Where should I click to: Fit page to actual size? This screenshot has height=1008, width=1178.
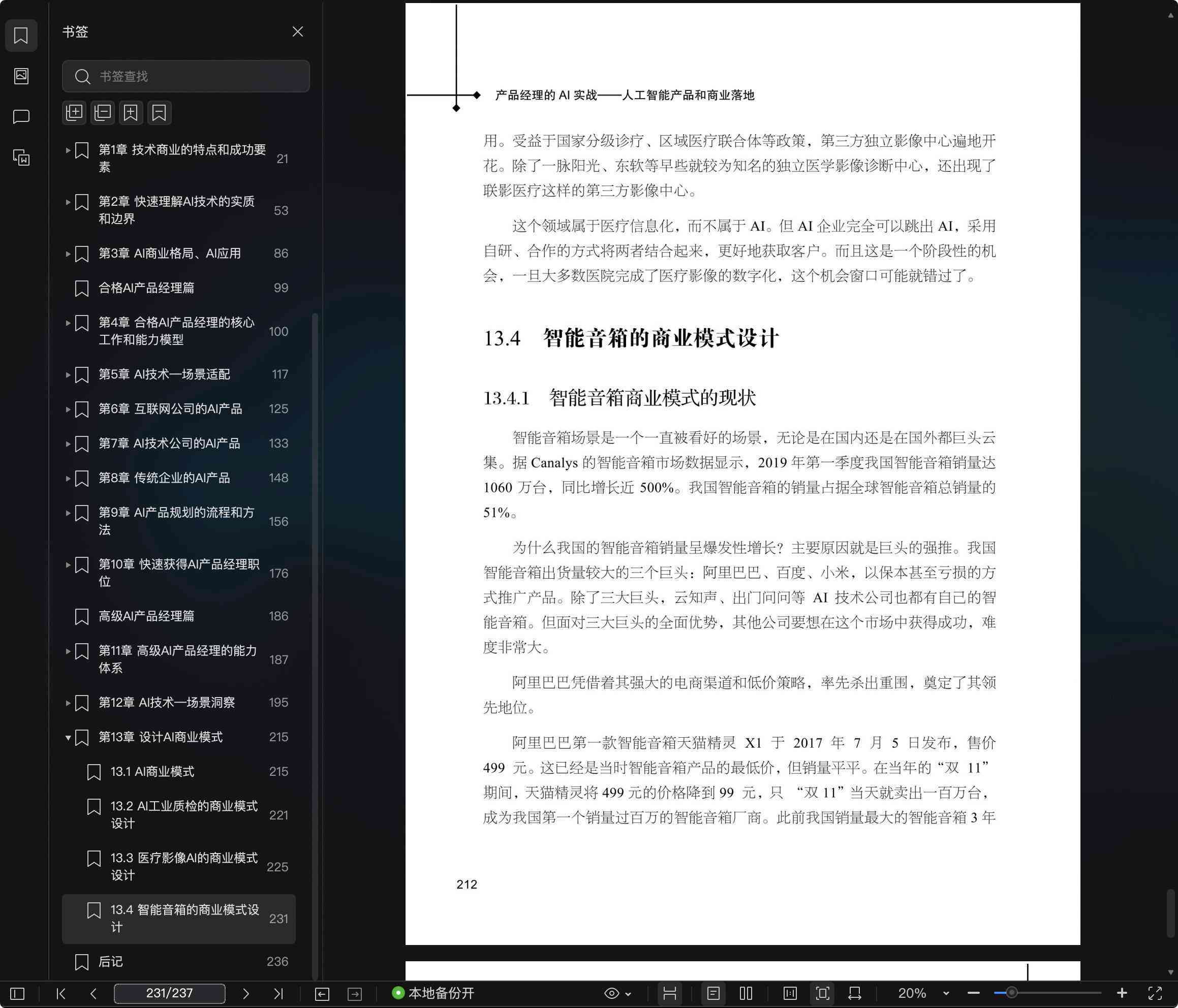point(790,993)
